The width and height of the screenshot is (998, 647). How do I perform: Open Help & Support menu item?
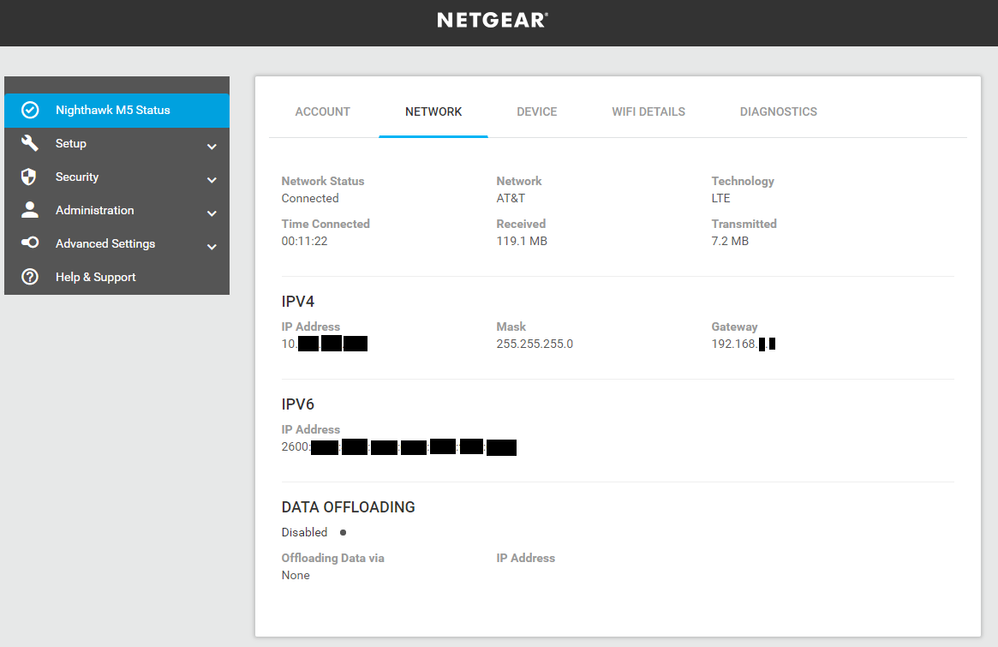(x=117, y=277)
